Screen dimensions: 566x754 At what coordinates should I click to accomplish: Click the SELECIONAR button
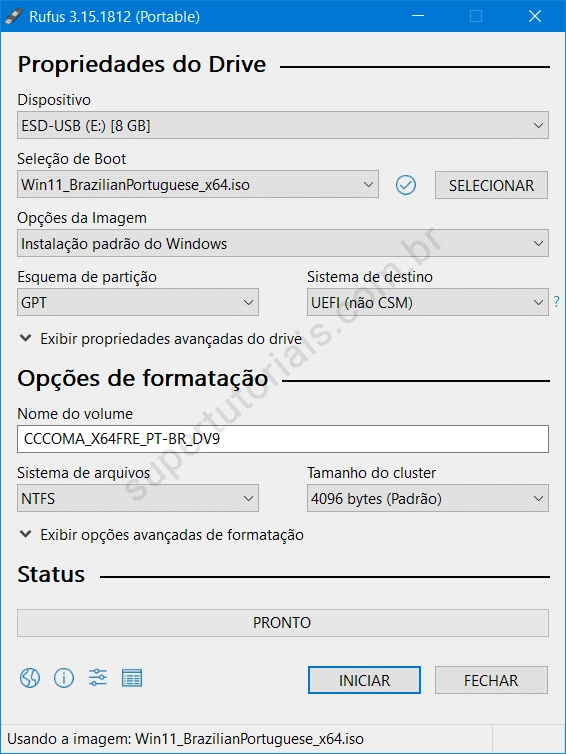491,185
